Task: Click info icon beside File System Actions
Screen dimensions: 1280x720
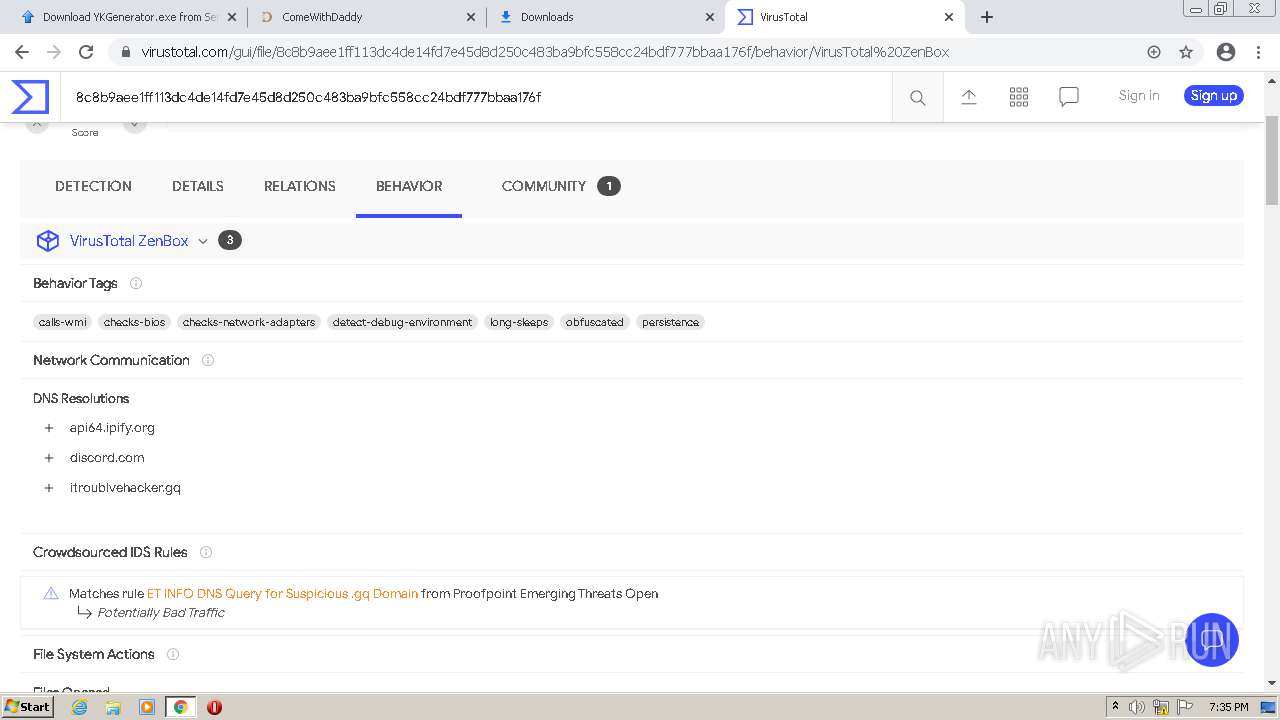Action: (x=173, y=654)
